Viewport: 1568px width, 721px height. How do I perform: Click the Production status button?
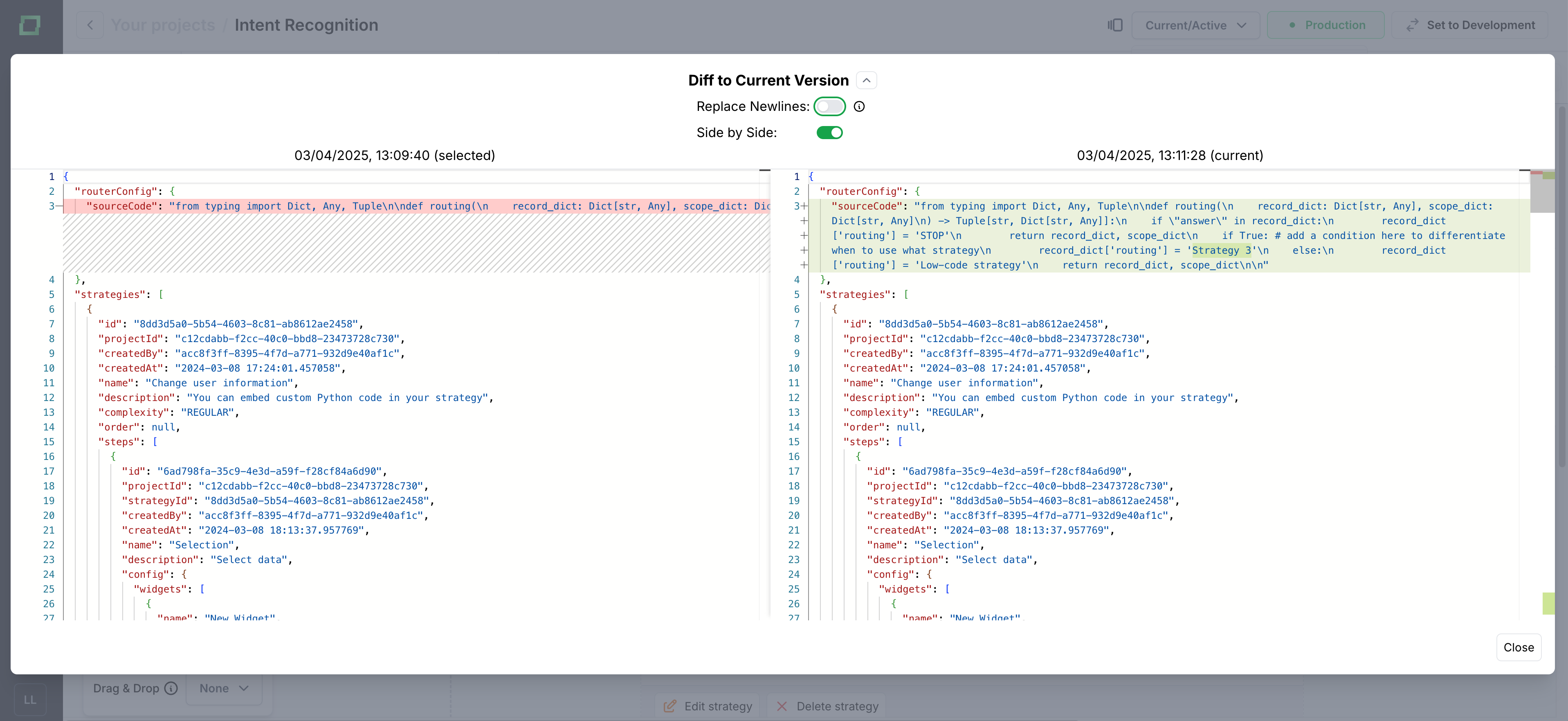[x=1326, y=25]
